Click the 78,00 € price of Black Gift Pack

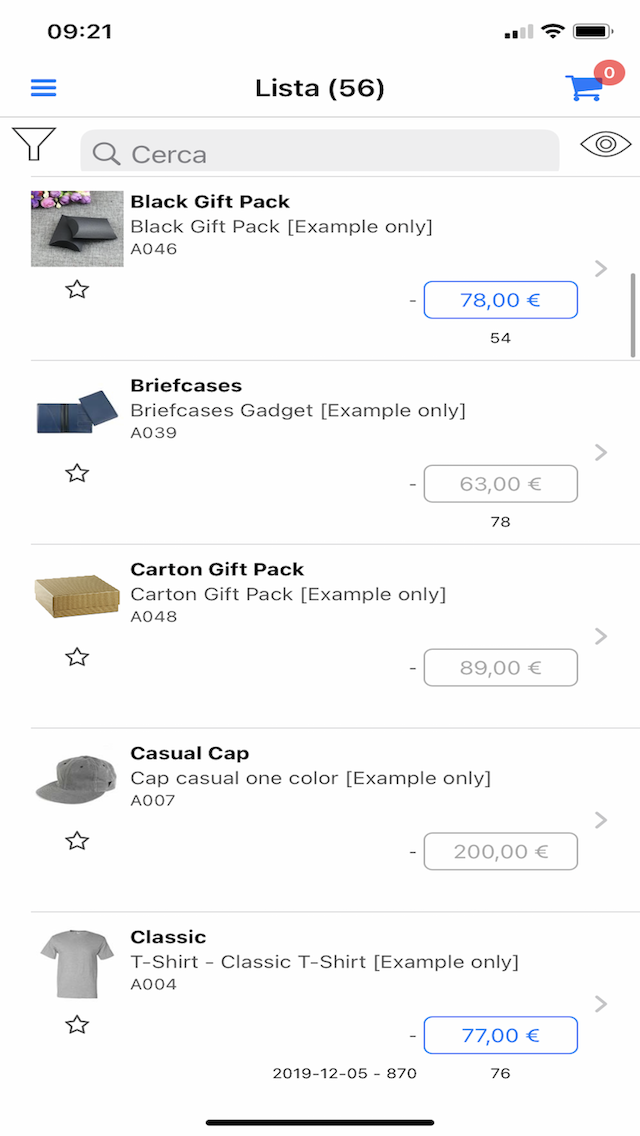click(500, 299)
